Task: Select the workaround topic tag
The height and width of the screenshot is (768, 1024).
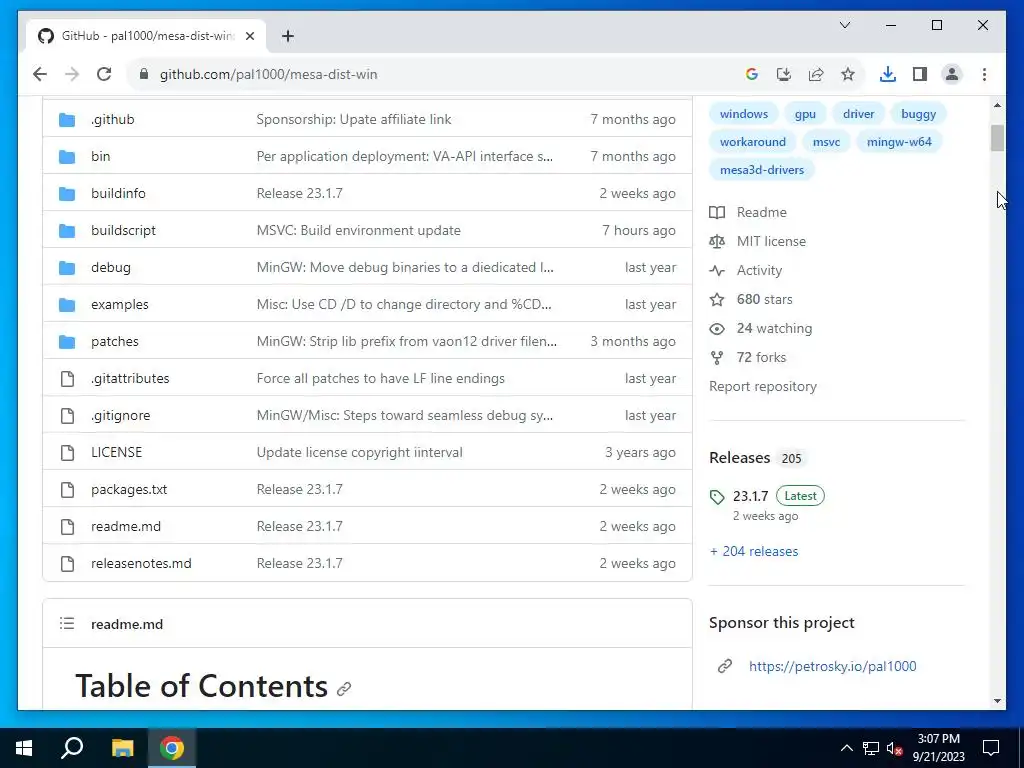Action: pos(753,142)
